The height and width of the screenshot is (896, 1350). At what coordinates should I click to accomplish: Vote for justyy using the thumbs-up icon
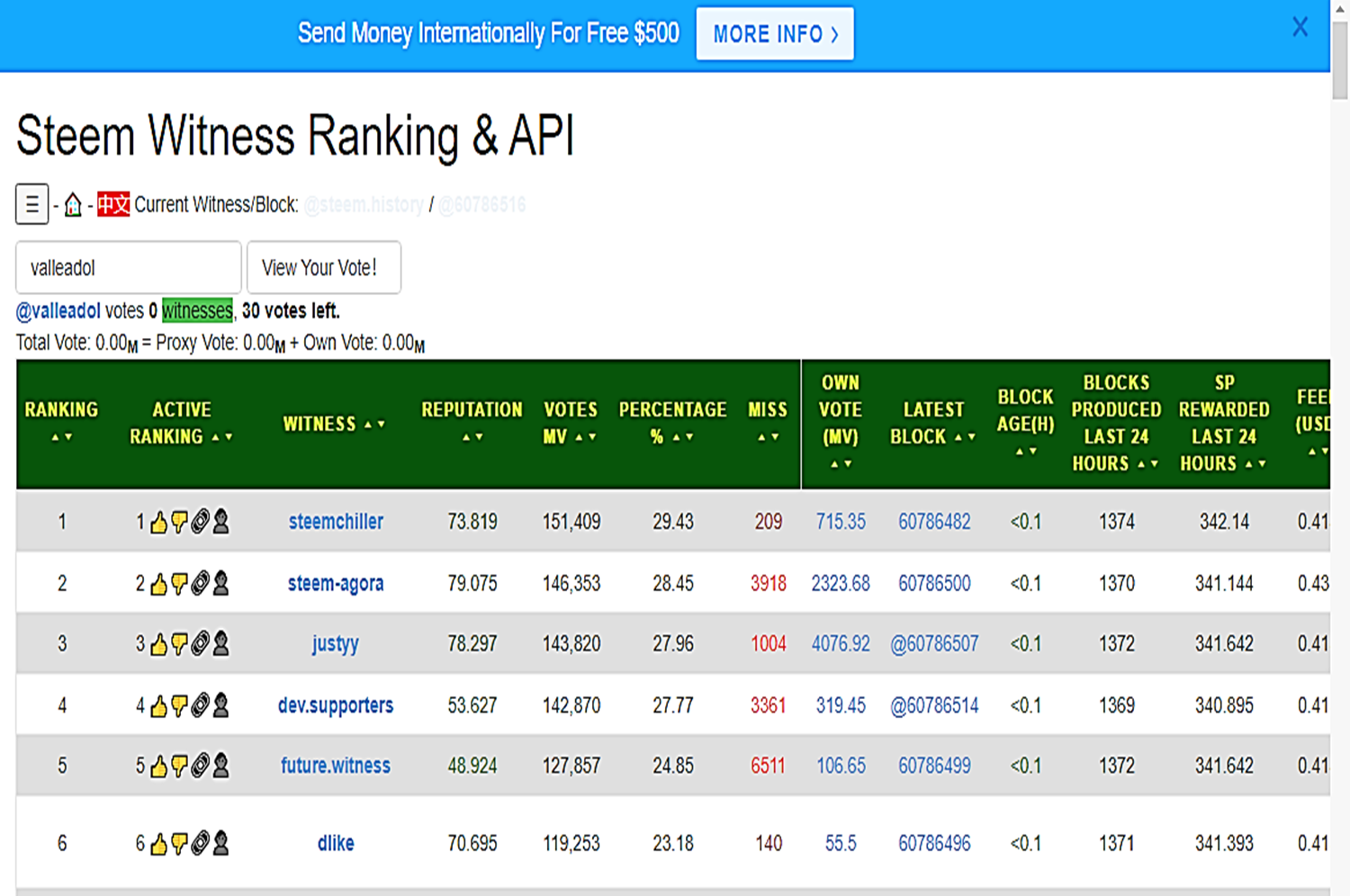[x=158, y=644]
